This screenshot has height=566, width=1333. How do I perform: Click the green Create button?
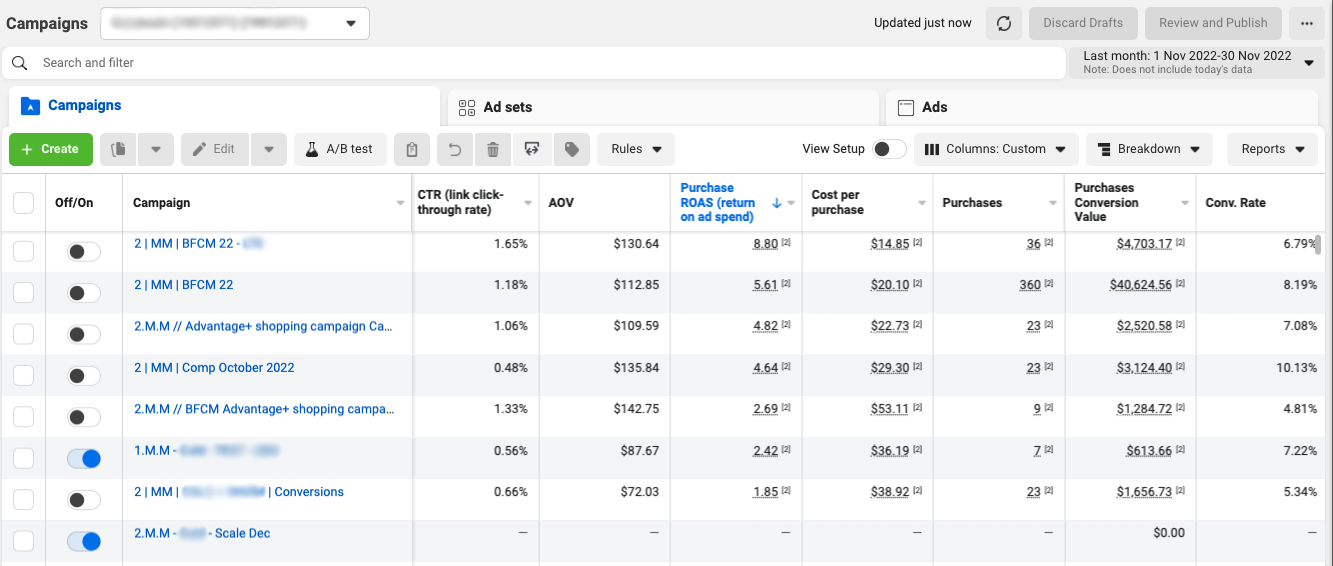51,149
